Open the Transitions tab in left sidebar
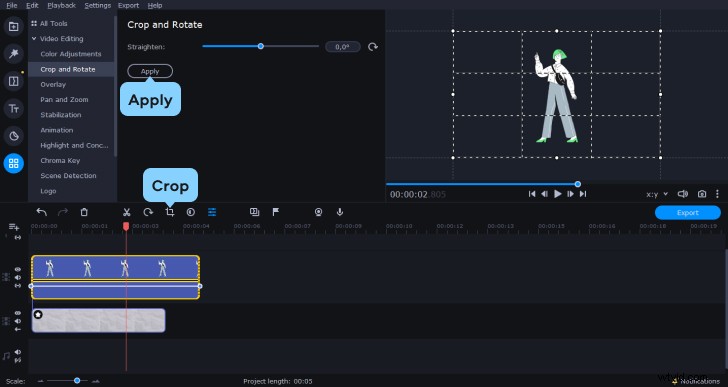Viewport: 728px width, 387px height. click(x=13, y=81)
